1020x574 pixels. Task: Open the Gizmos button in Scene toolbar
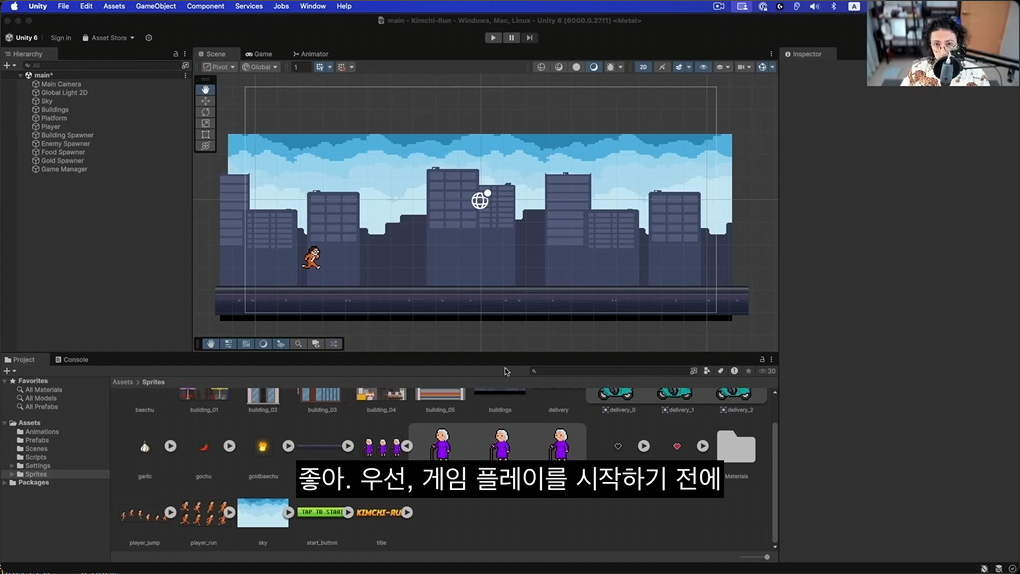(762, 67)
